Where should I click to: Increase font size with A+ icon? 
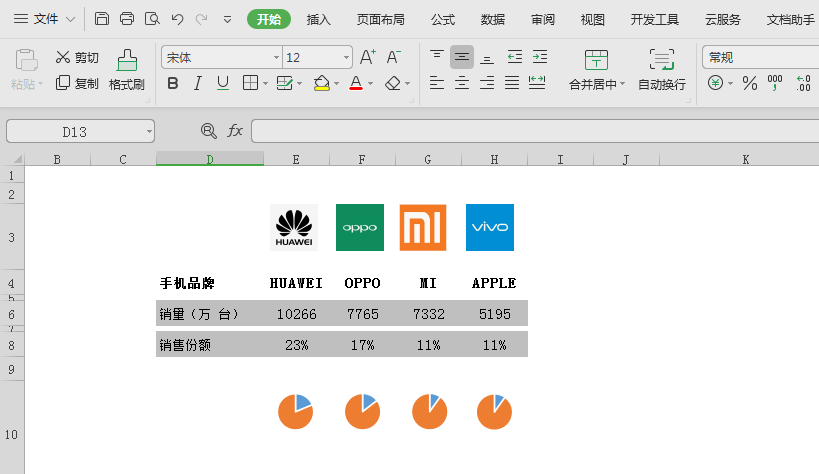368,57
